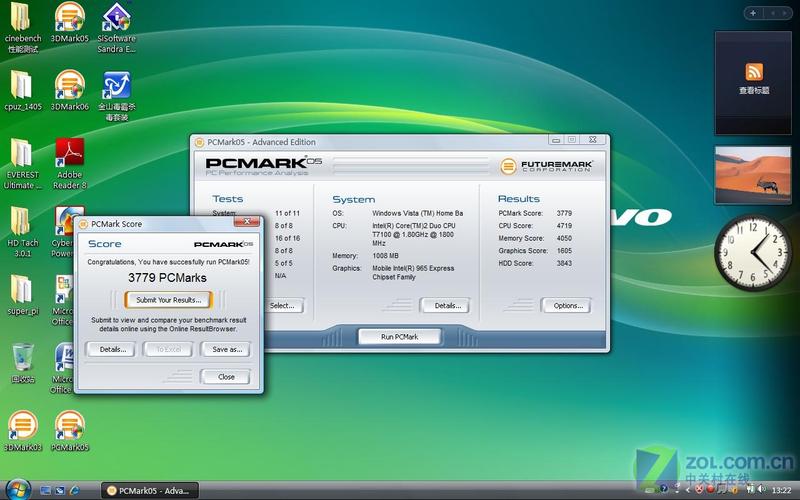800x500 pixels.
Task: Click the '5 of 5' tests count
Action: [x=284, y=263]
